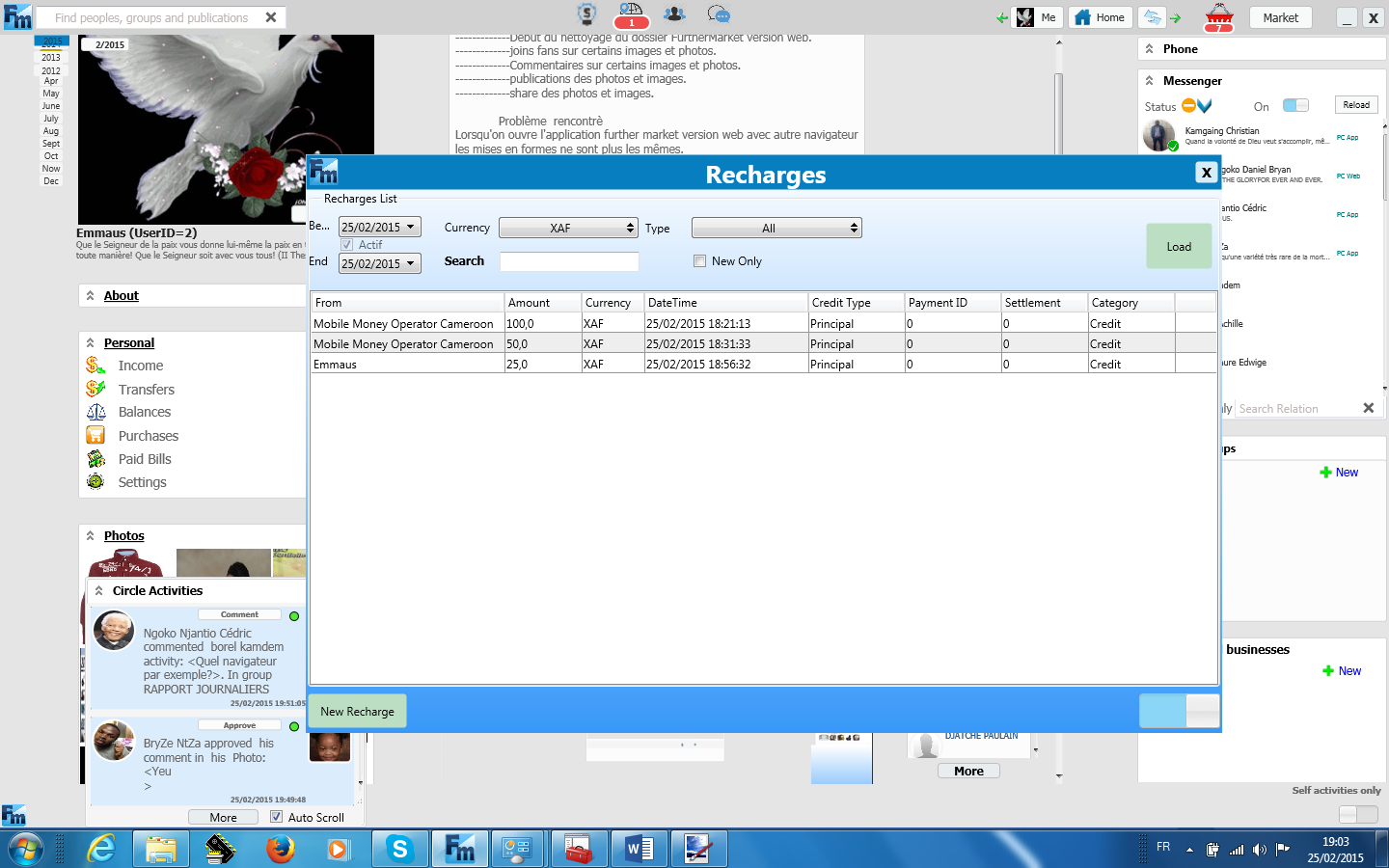
Task: Collapse the About section
Action: point(90,295)
